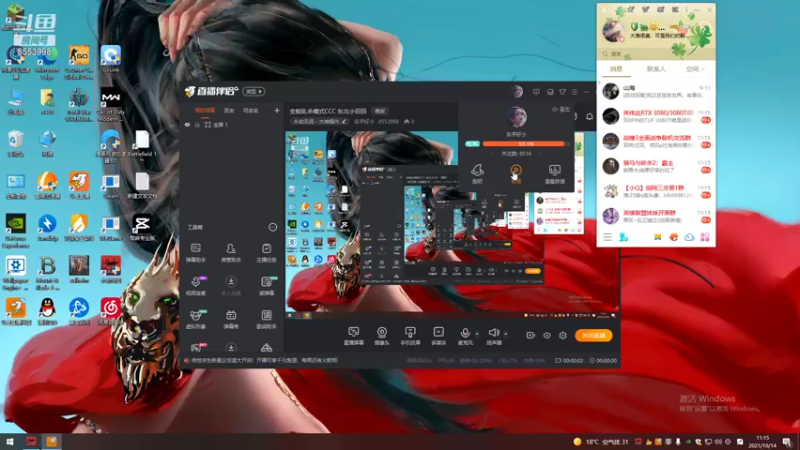Open the 直播数据 icon in the profile popup

(x=555, y=173)
